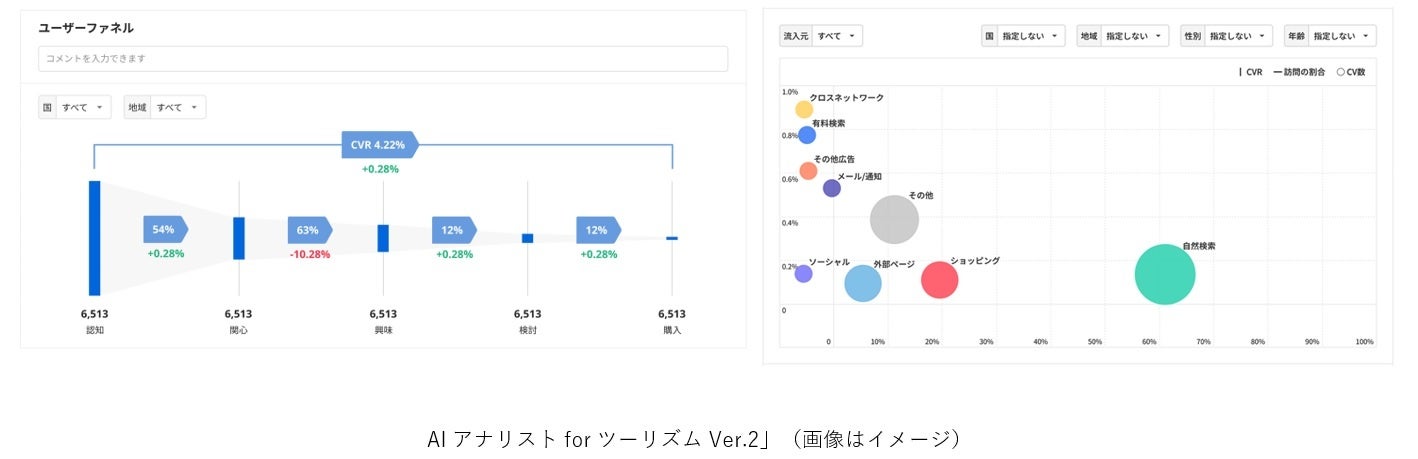This screenshot has width=1418, height=459.
Task: Toggle the CV数 legend item
Action: (1351, 72)
